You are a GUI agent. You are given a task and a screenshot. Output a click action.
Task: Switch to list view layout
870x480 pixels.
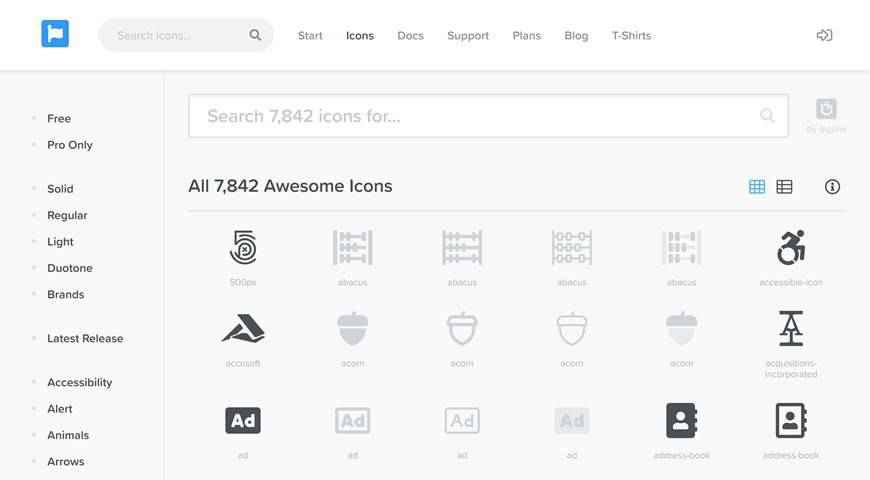tap(784, 186)
